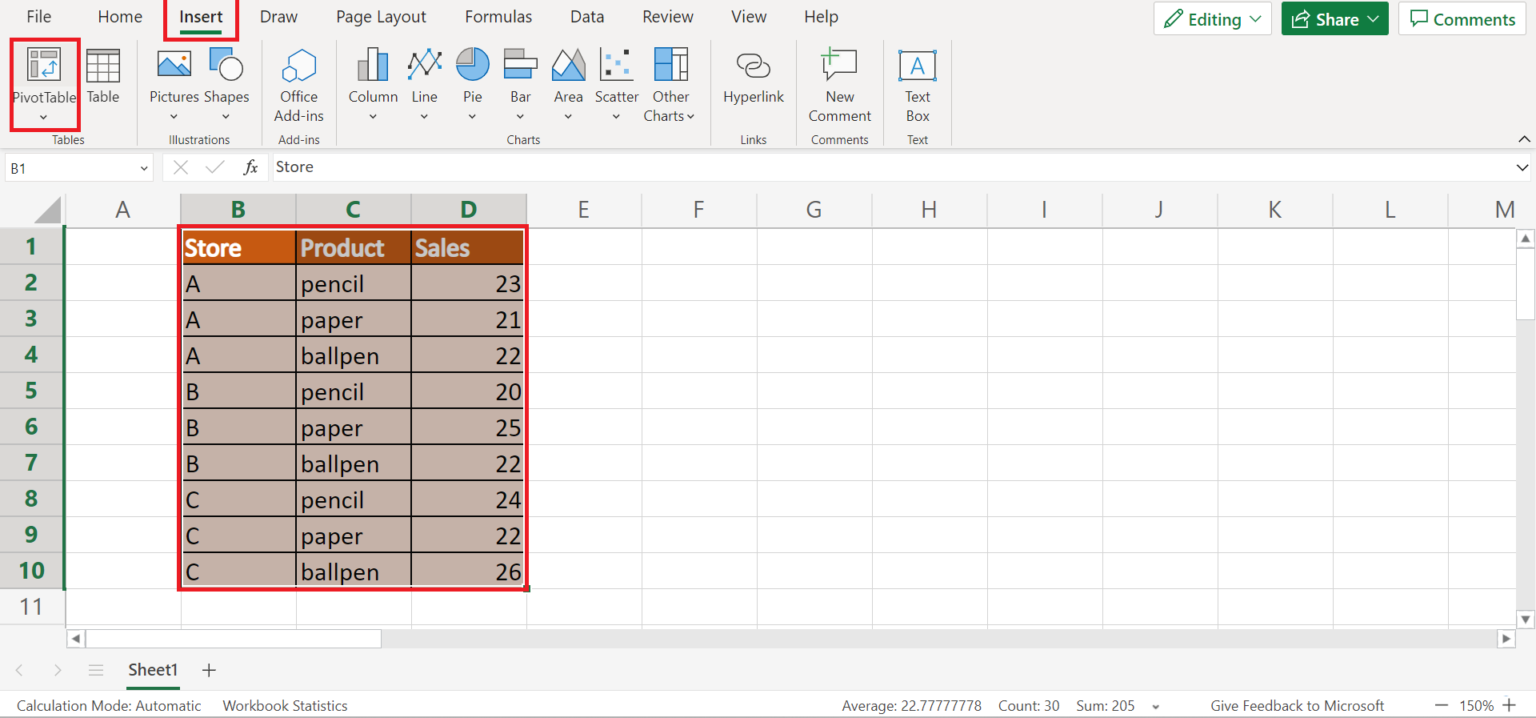Select the Sheet1 tab
Viewport: 1536px width, 718px height.
152,670
